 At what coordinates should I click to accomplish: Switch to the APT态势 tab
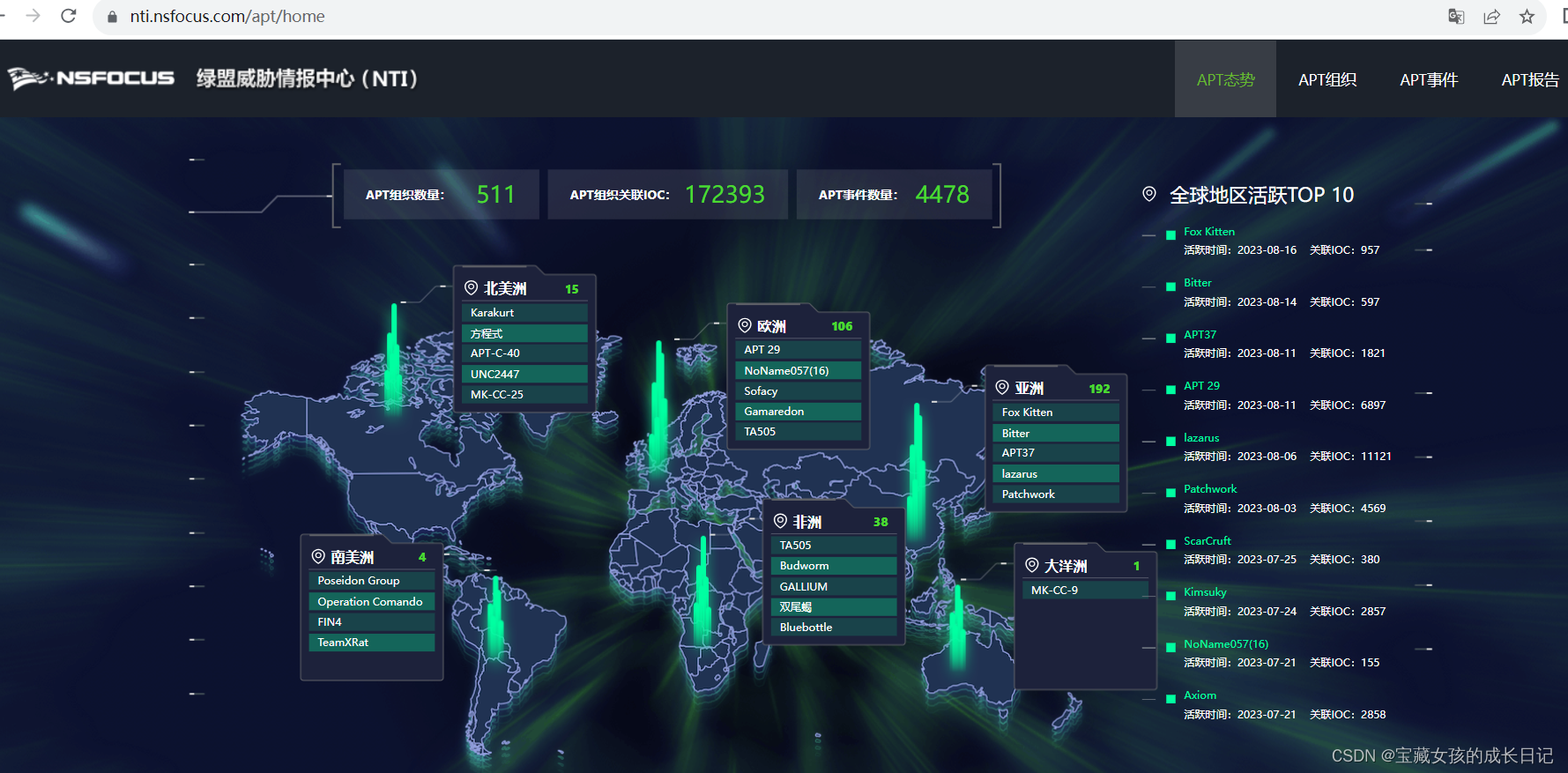[1225, 79]
